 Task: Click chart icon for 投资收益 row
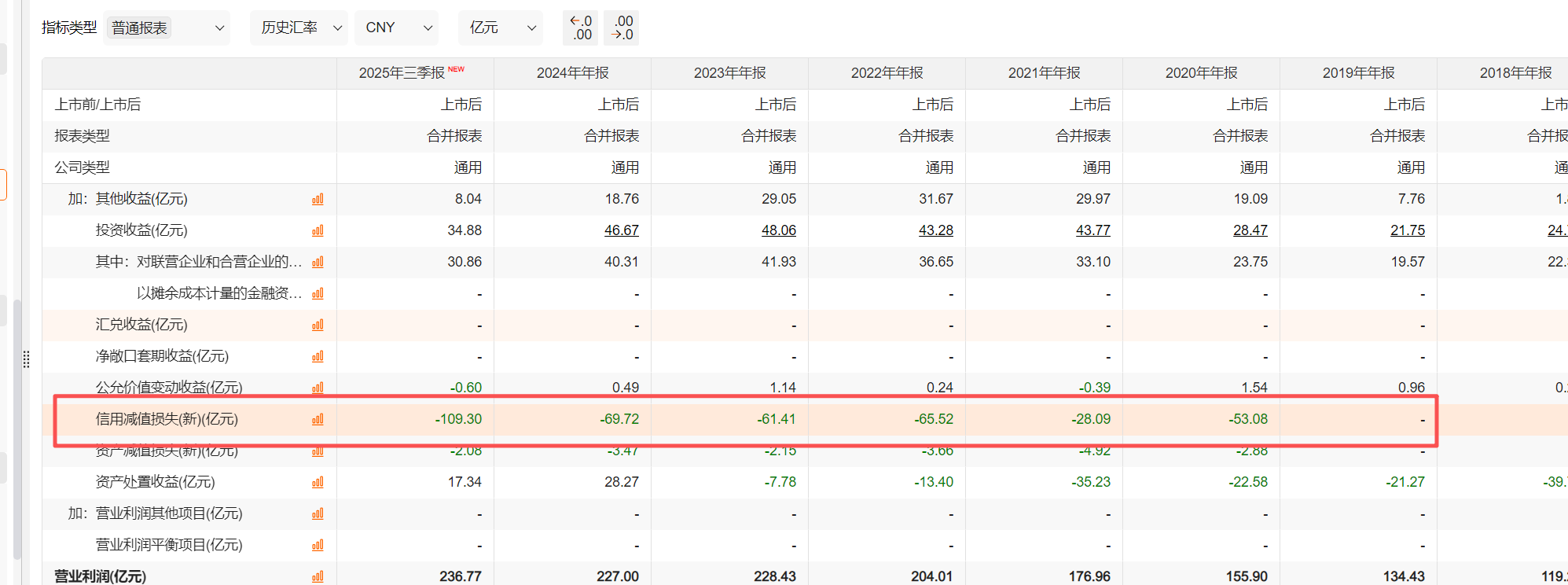(x=318, y=231)
